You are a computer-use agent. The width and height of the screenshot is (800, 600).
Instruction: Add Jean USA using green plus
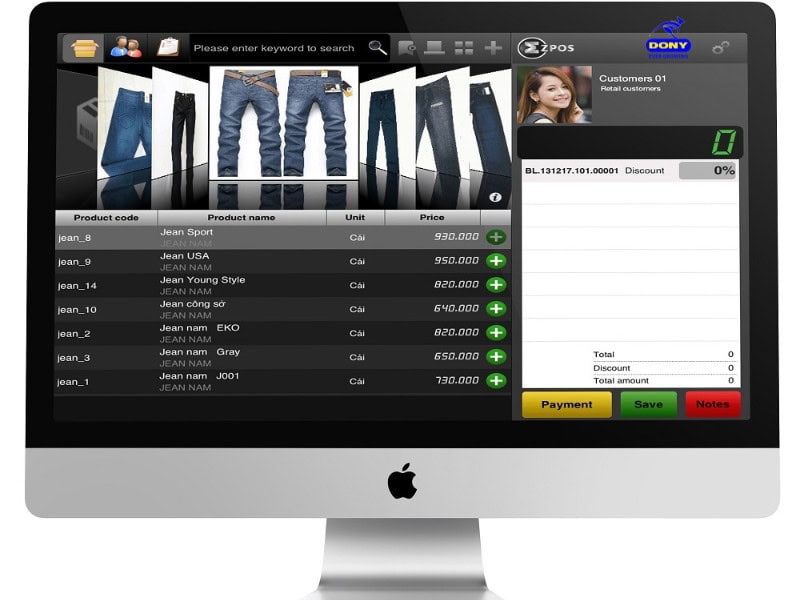[496, 261]
